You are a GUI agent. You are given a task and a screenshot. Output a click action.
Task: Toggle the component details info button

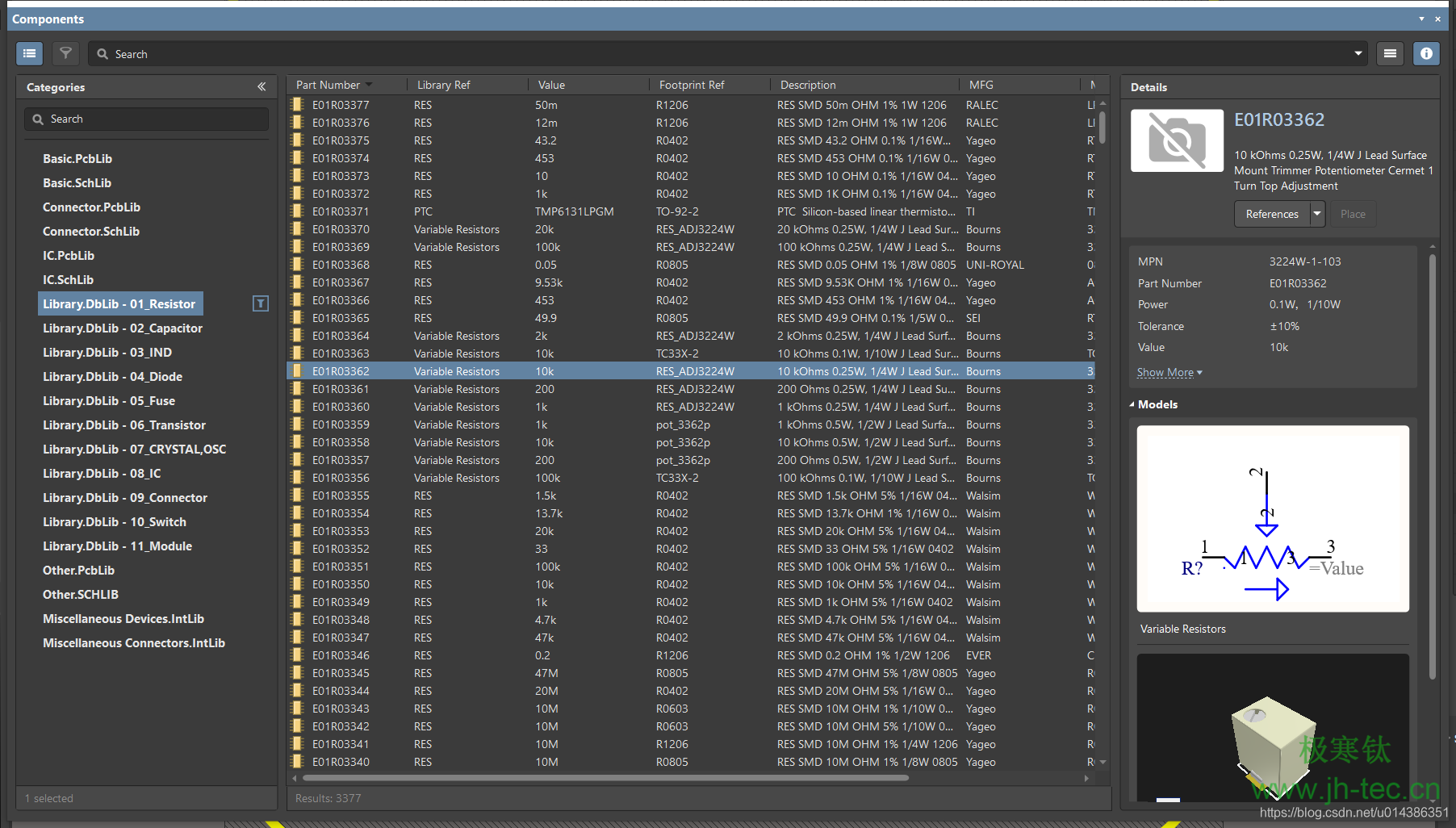[x=1426, y=54]
